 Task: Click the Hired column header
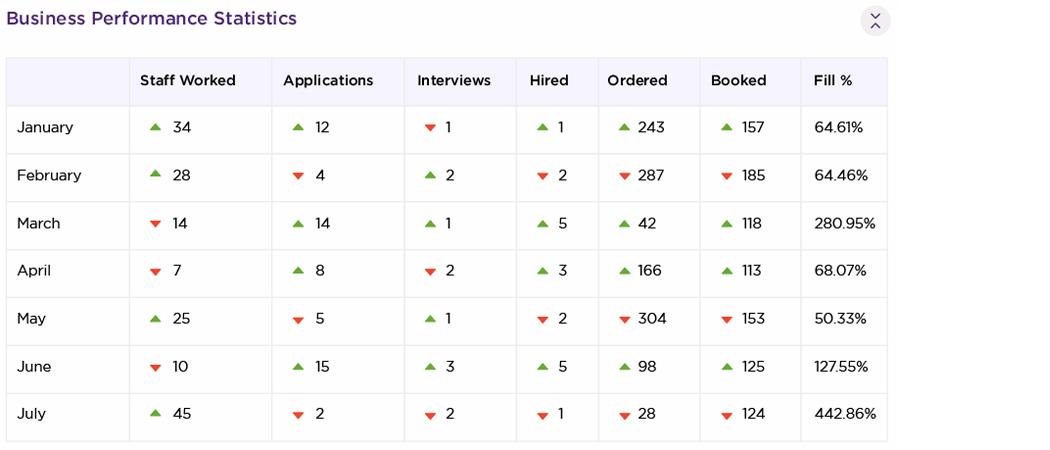[x=549, y=80]
